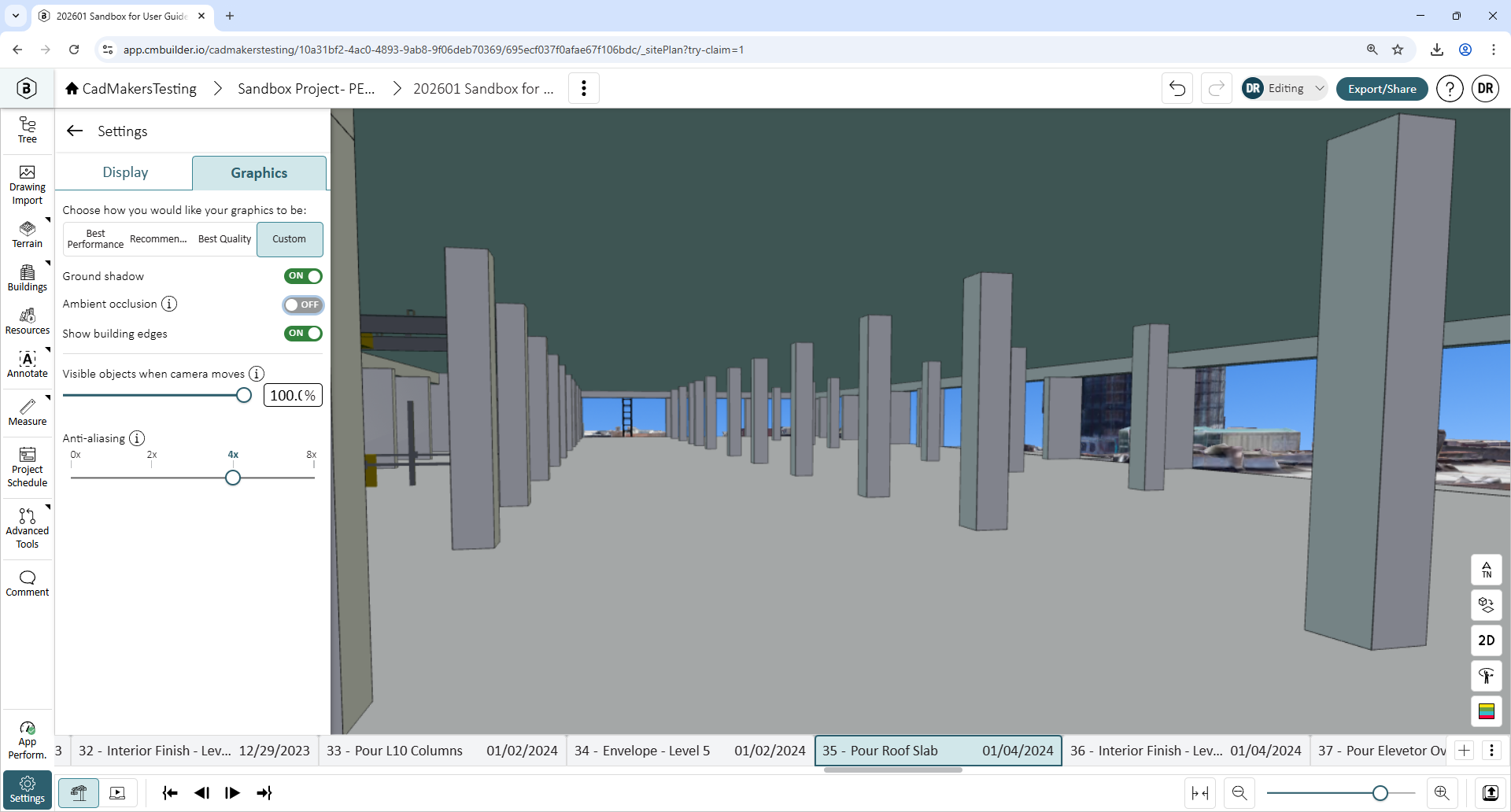The image size is (1511, 812).
Task: Jump to the first timeline step
Action: (170, 793)
